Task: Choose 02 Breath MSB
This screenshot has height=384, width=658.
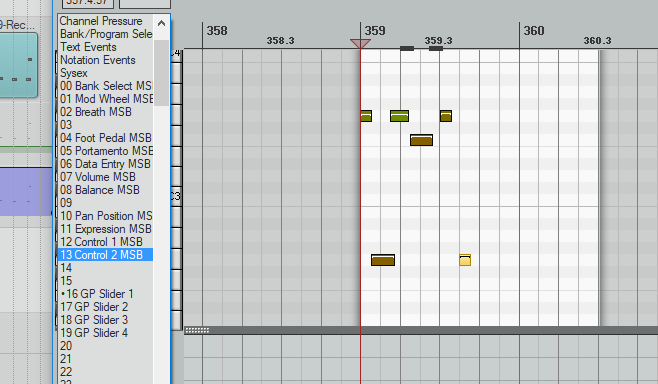Action: pyautogui.click(x=105, y=112)
